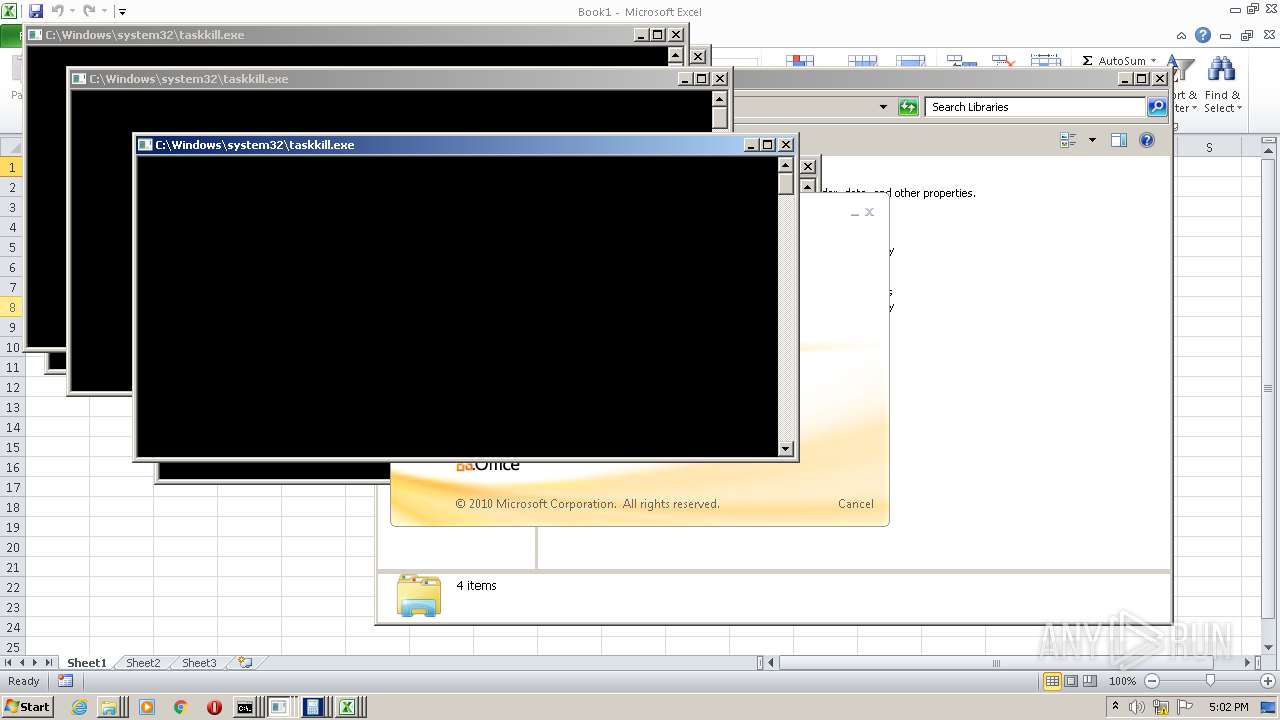1280x720 pixels.
Task: Open Internet Explorer from the taskbar
Action: [81, 707]
